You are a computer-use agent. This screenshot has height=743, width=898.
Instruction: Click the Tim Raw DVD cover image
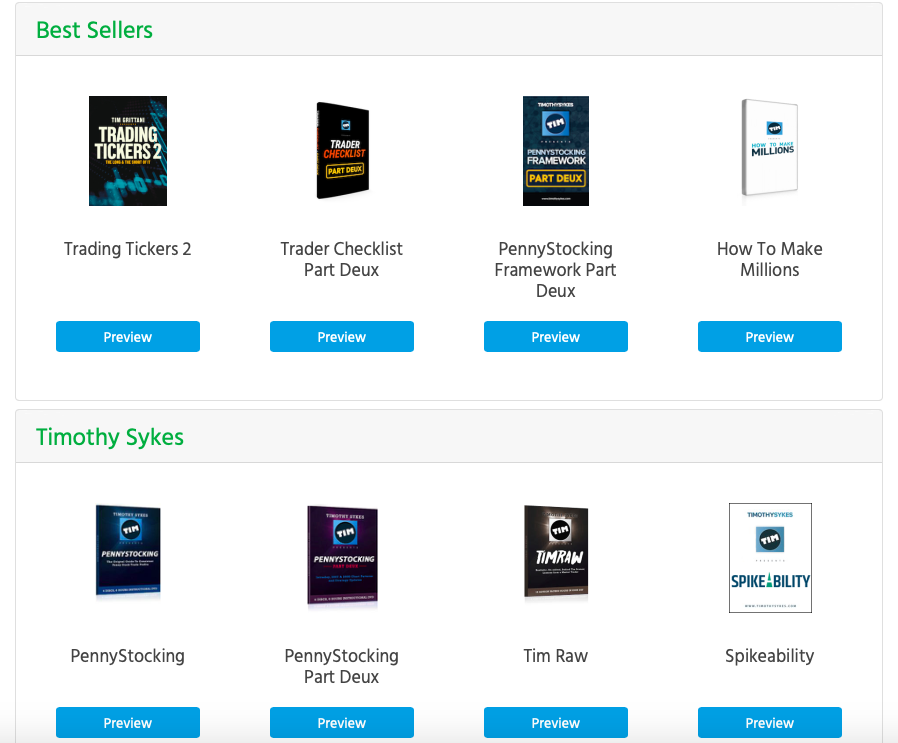[556, 551]
